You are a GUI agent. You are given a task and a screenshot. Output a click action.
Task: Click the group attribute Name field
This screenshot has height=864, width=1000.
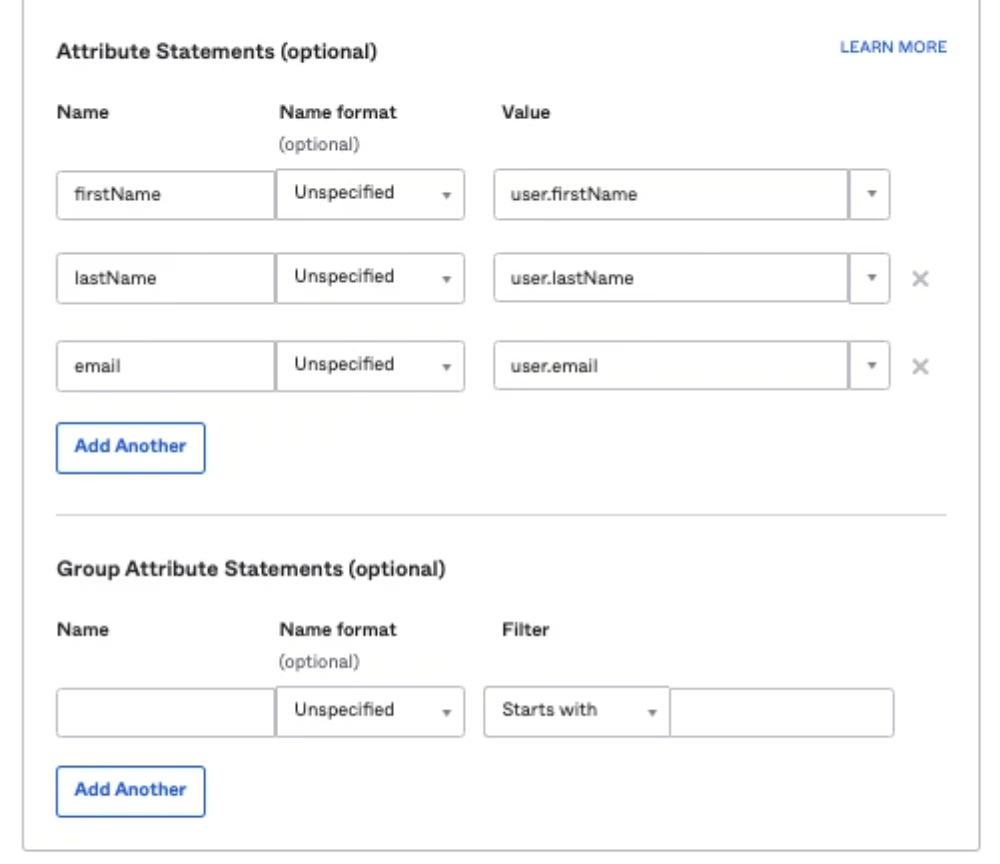tap(166, 713)
